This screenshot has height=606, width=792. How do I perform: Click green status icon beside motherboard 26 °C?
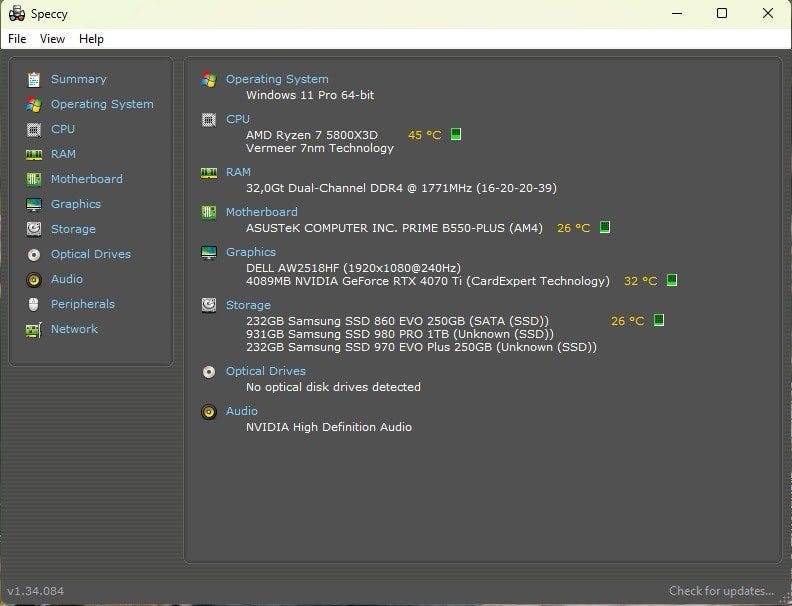(605, 227)
